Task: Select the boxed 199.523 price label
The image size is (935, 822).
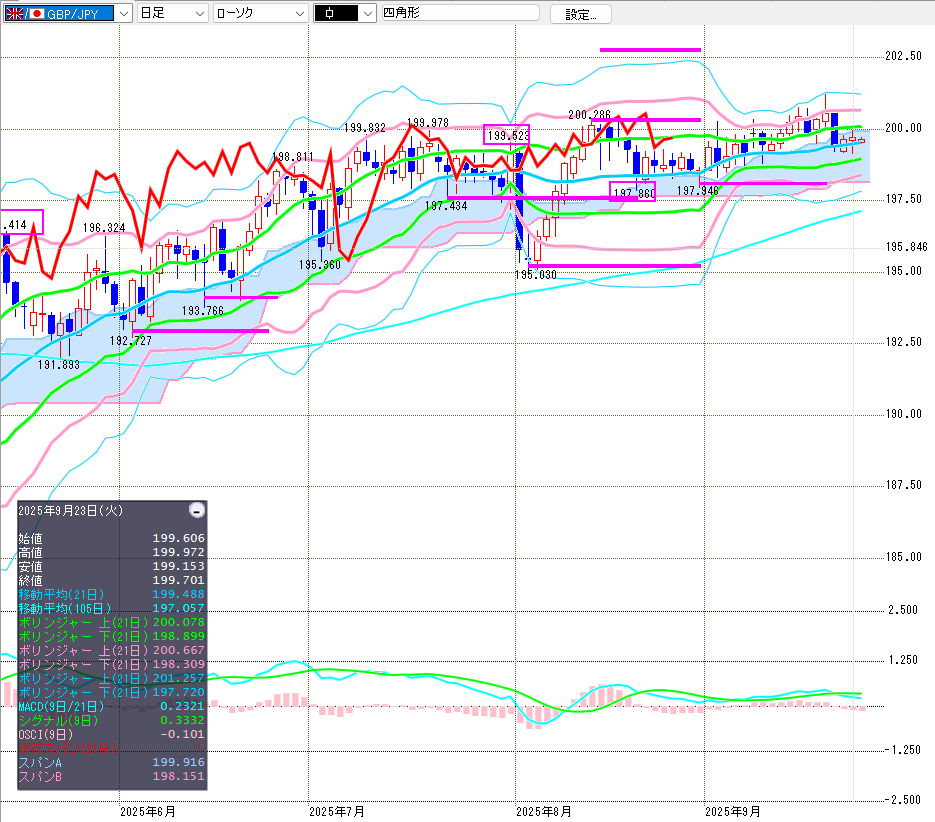Action: pyautogui.click(x=506, y=134)
